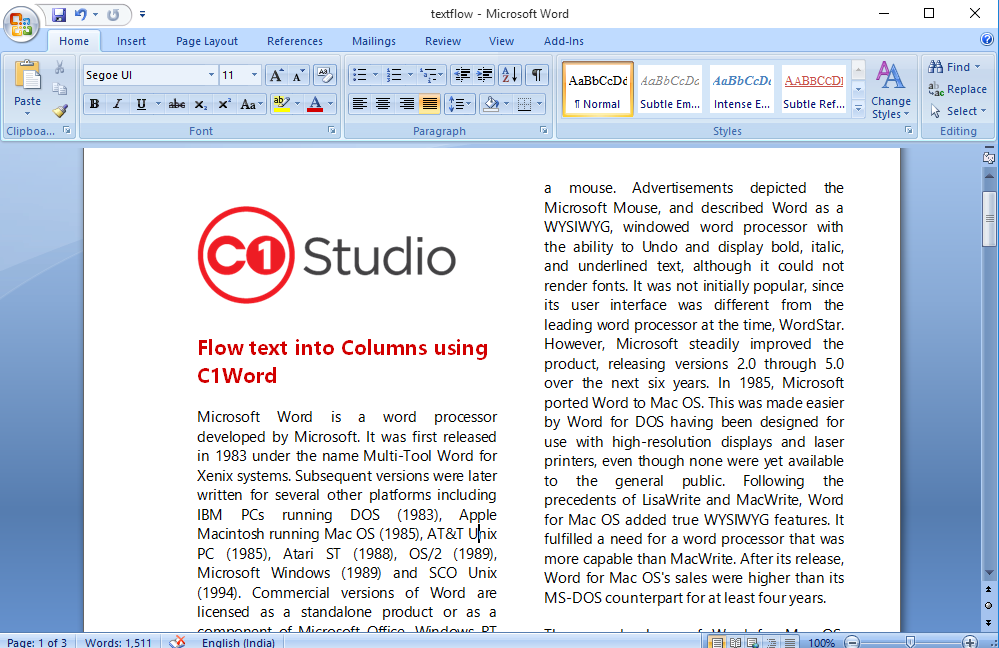This screenshot has width=999, height=648.
Task: Go to the Review tab
Action: pos(443,41)
